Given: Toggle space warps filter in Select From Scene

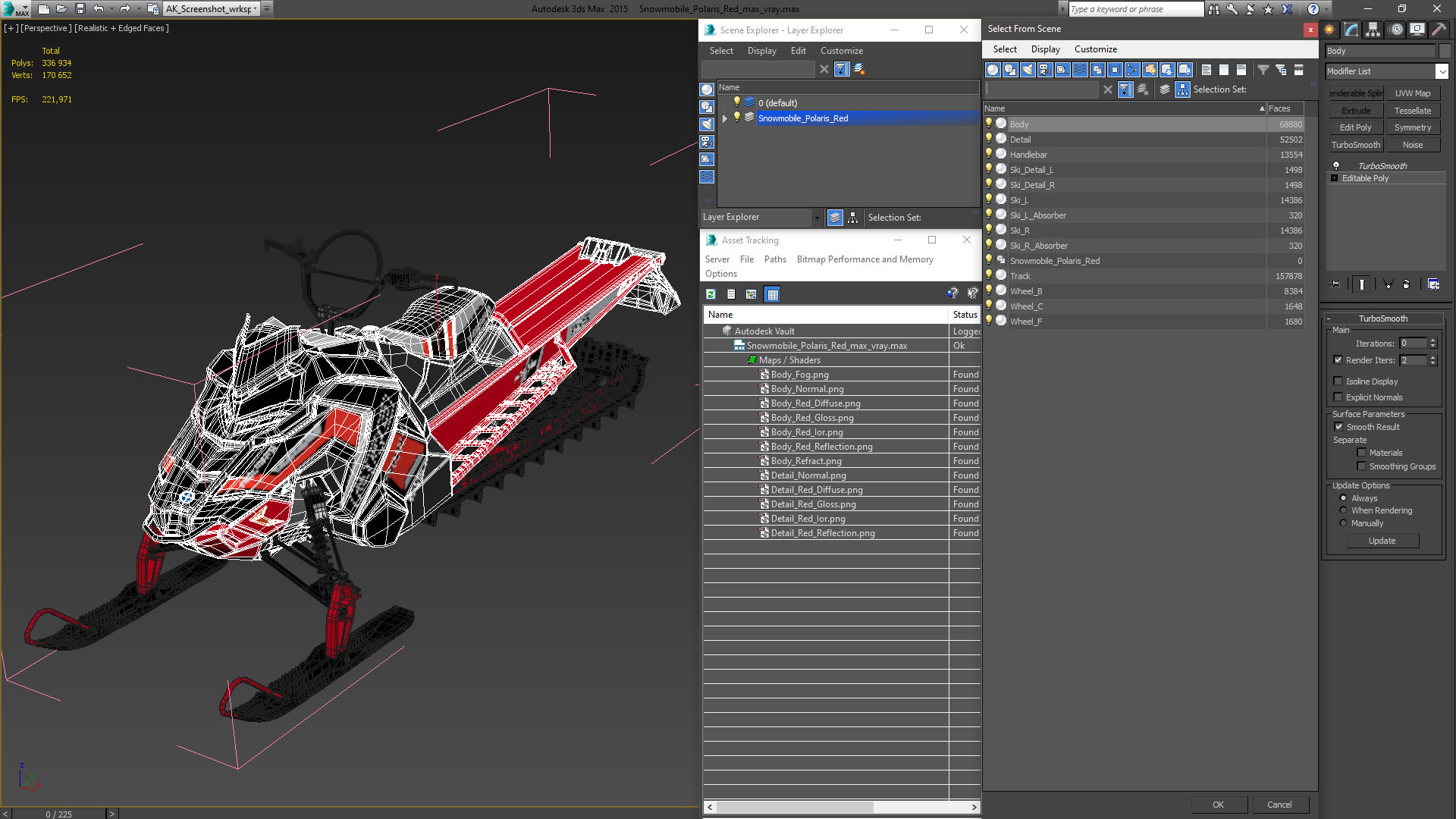Looking at the screenshot, I should [1080, 70].
